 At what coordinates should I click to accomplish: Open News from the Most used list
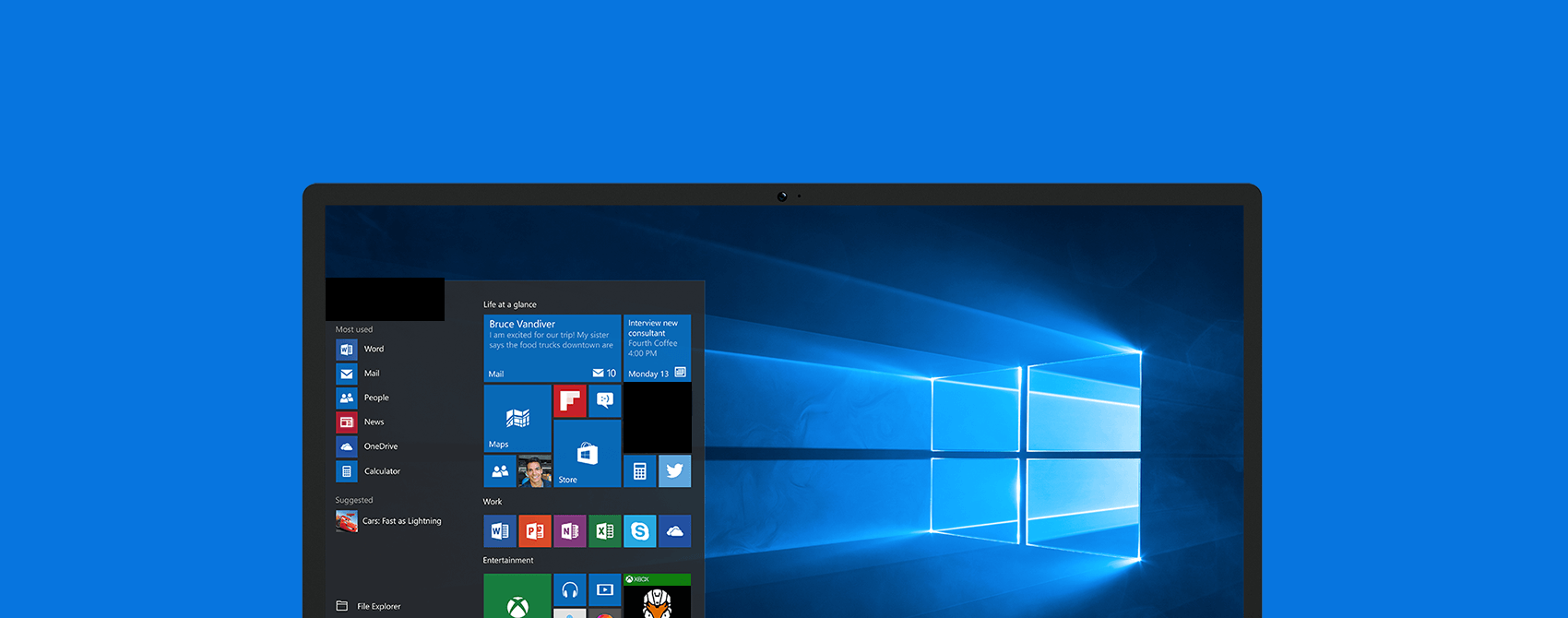click(x=361, y=422)
